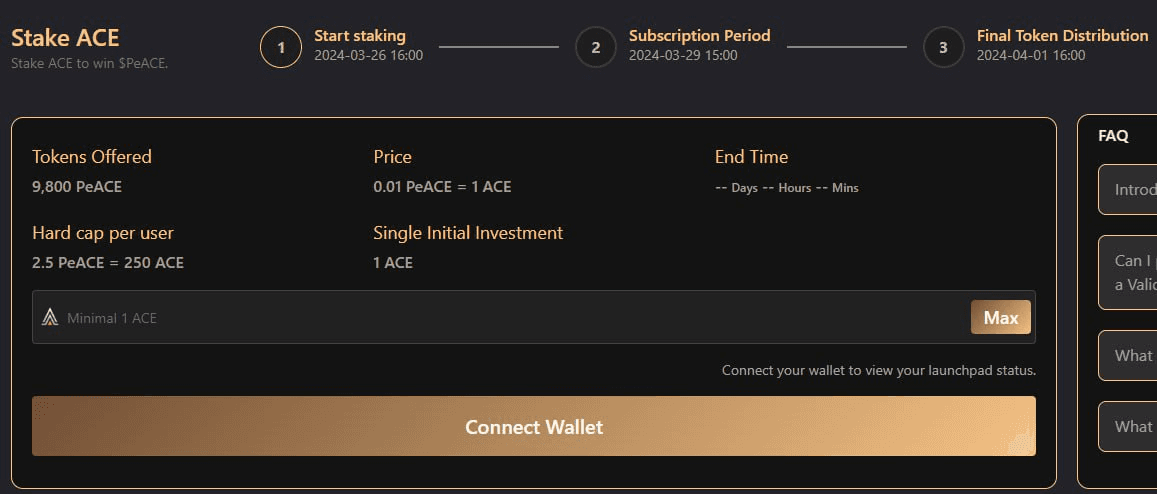Image resolution: width=1157 pixels, height=494 pixels.
Task: Select step 2 circle for Subscription Period
Action: [x=595, y=47]
